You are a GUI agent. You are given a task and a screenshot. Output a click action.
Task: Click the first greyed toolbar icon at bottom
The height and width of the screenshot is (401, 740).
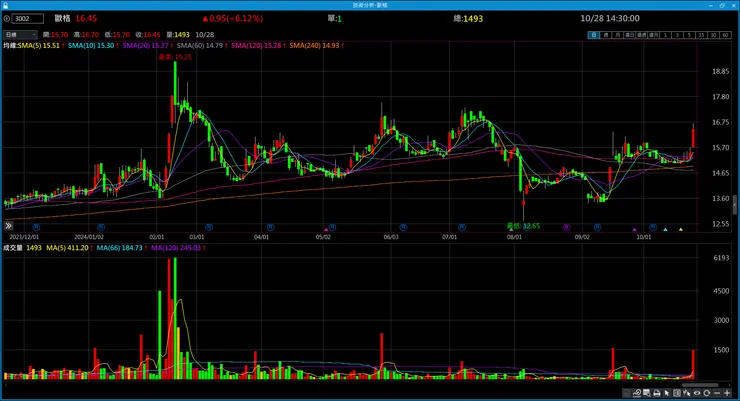tap(626, 393)
